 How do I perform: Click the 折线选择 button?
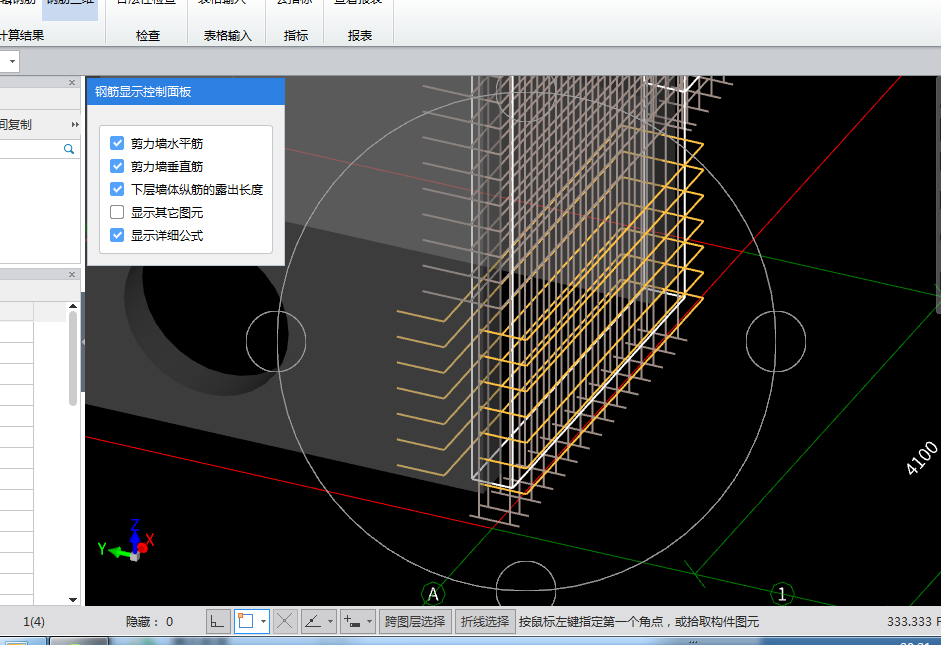point(485,622)
